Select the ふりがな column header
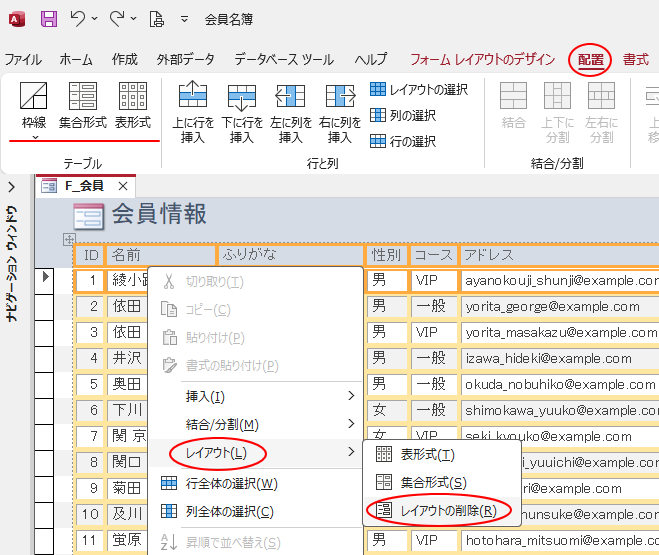The height and width of the screenshot is (555, 659). [290, 255]
